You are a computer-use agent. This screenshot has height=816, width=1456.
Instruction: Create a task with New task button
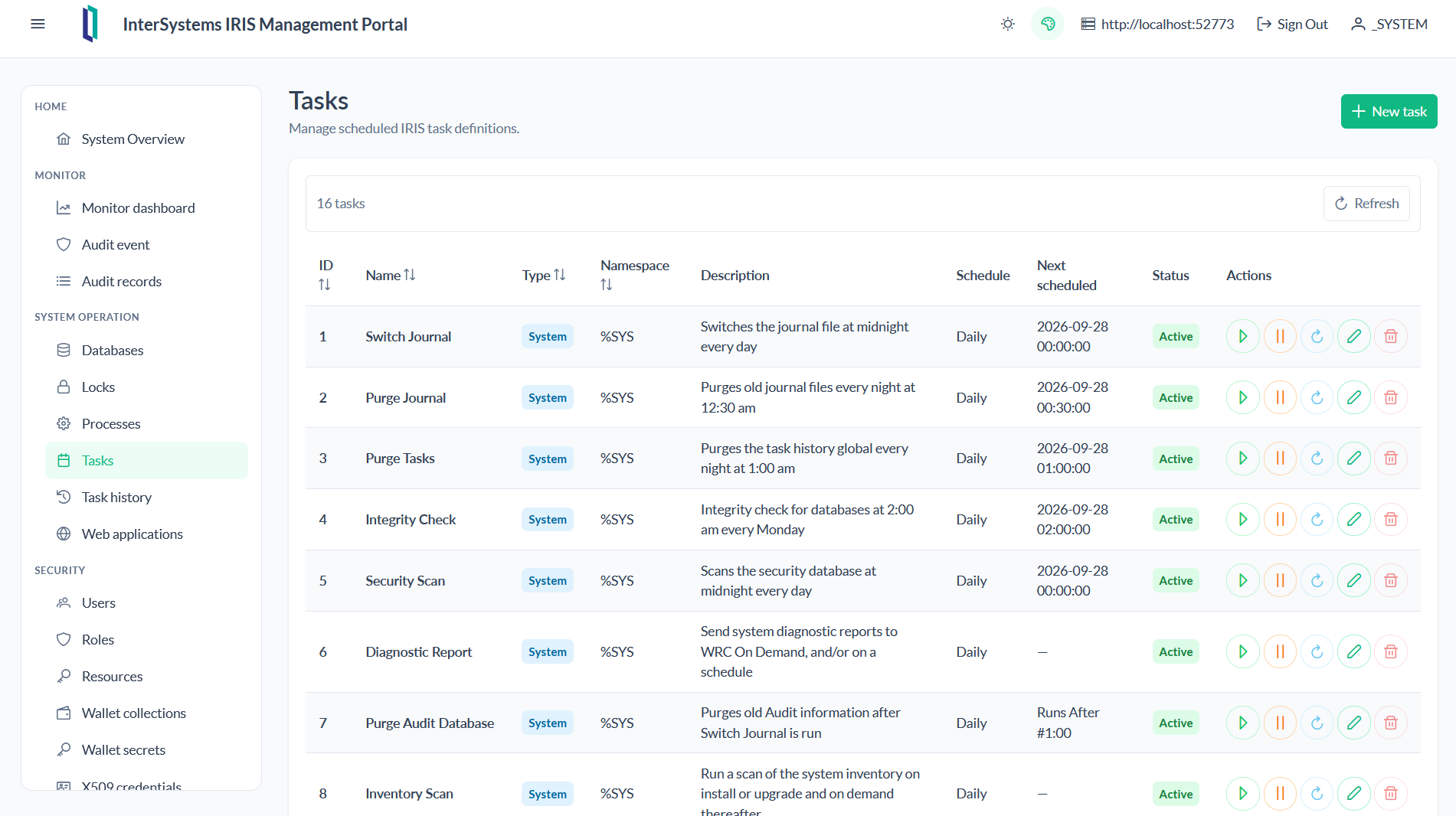1389,112
